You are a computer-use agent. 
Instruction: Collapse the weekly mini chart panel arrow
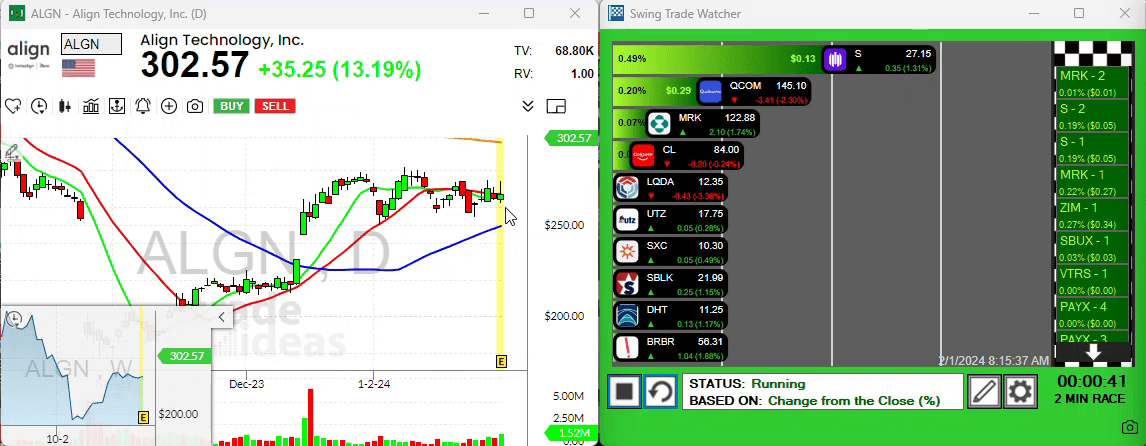221,317
